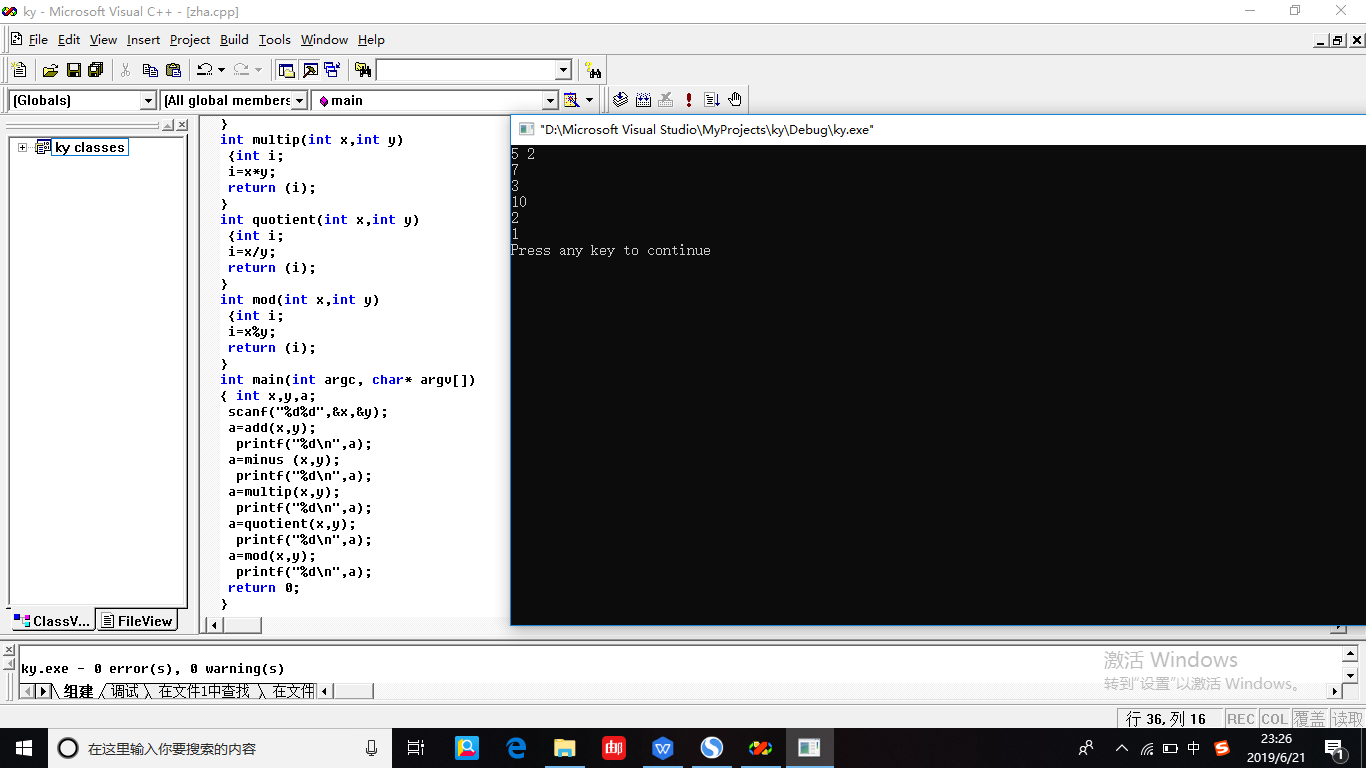Click the Save All toolbar icon
The height and width of the screenshot is (768, 1366).
(x=96, y=70)
